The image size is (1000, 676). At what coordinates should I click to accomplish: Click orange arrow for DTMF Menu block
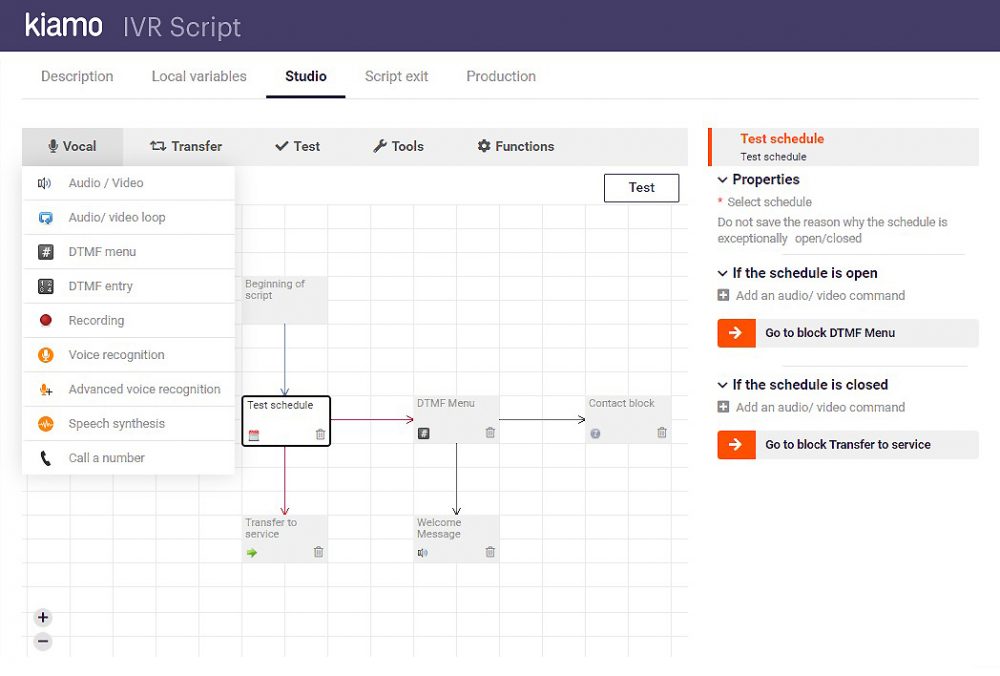(736, 333)
